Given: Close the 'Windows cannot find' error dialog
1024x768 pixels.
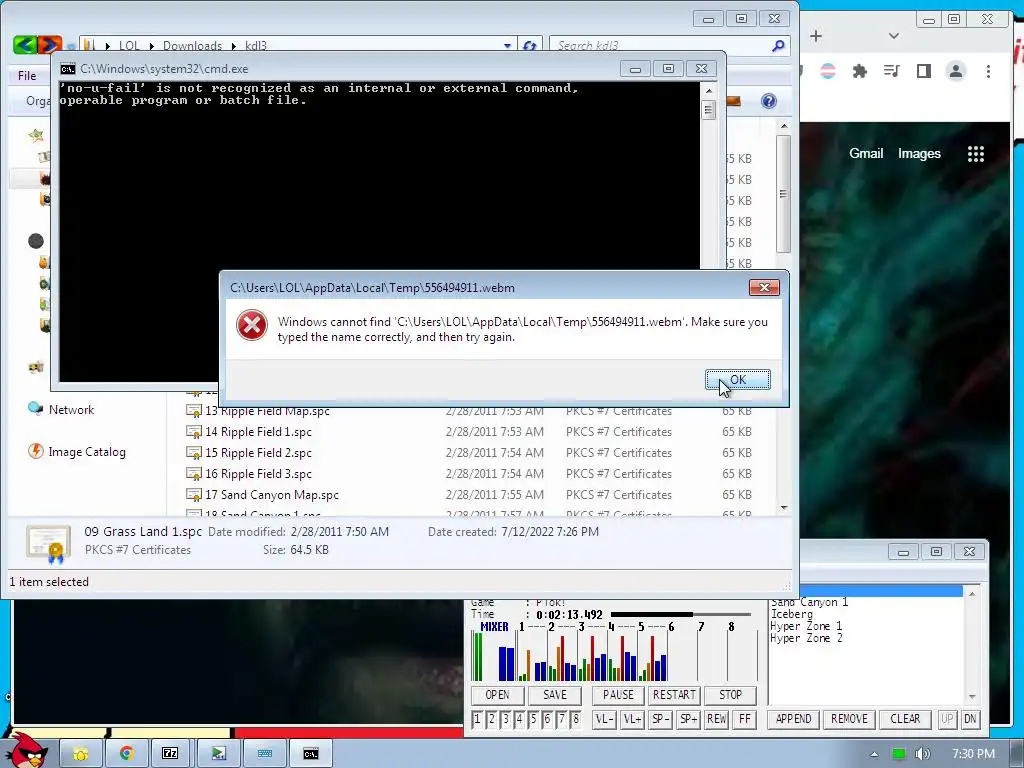Looking at the screenshot, I should click(763, 287).
